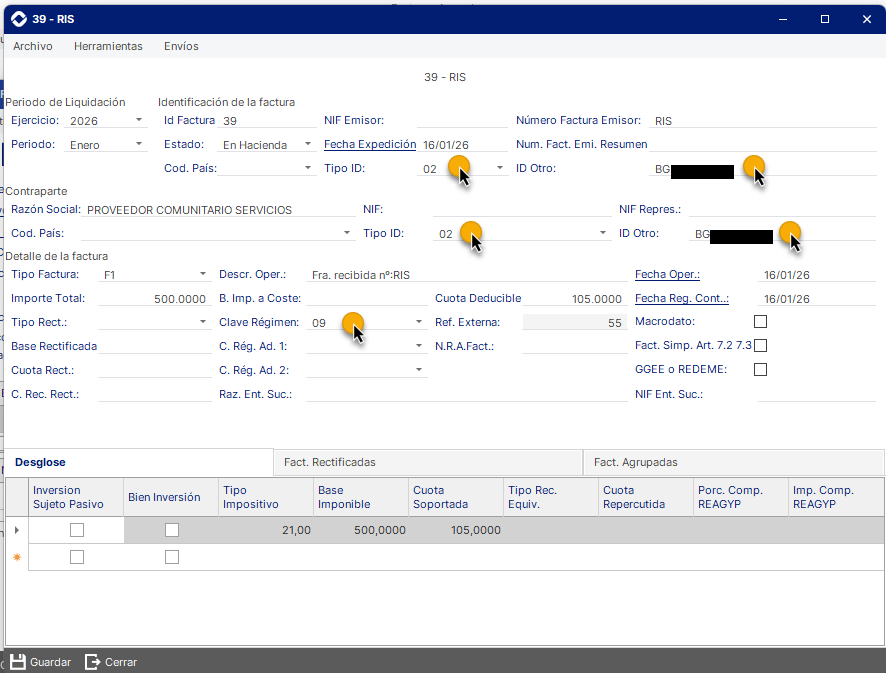This screenshot has height=673, width=886.
Task: Expand the Tipo Factura F1 dropdown
Action: click(x=203, y=274)
